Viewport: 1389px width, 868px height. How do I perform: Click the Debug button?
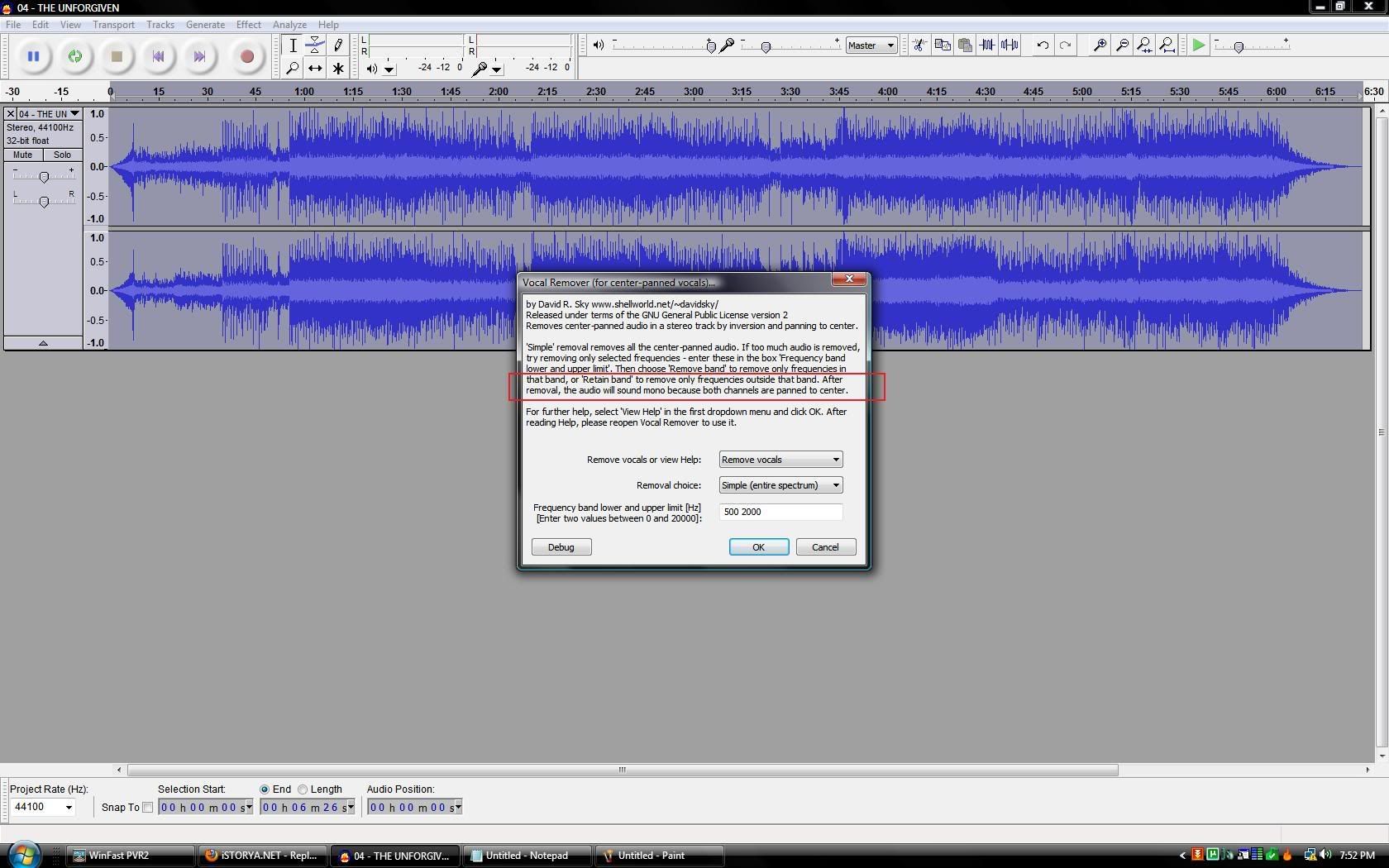tap(561, 547)
